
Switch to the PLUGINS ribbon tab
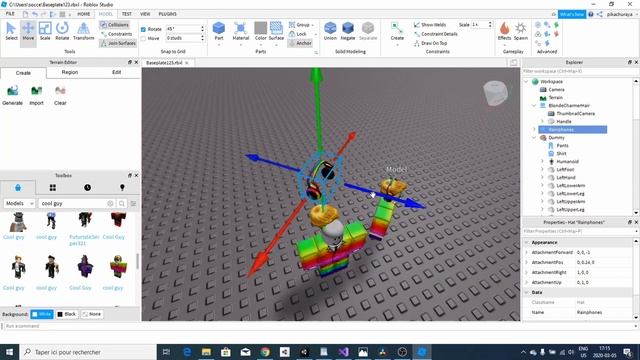coord(167,14)
